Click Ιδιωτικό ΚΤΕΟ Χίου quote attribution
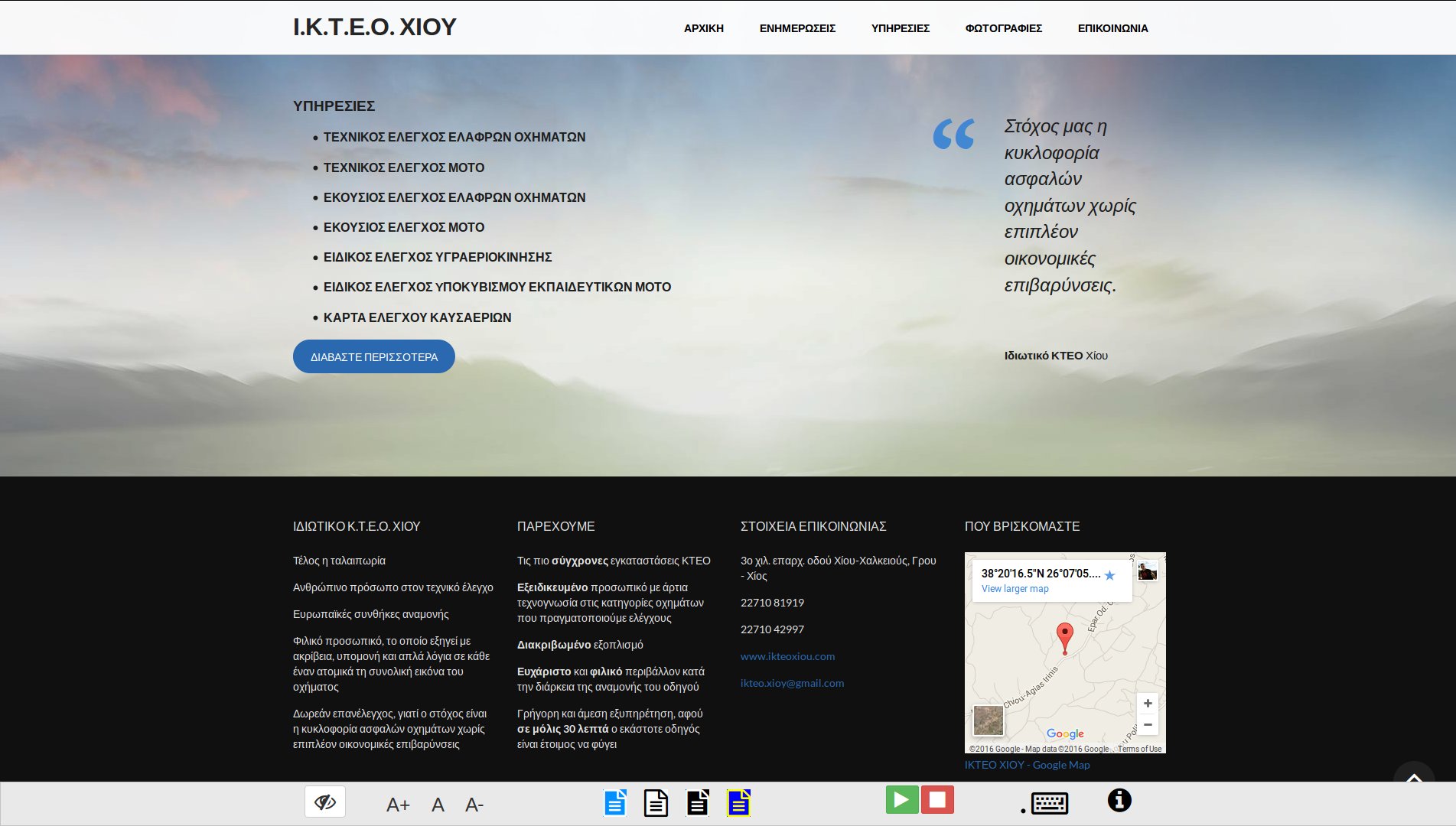Image resolution: width=1456 pixels, height=826 pixels. pyautogui.click(x=1056, y=356)
